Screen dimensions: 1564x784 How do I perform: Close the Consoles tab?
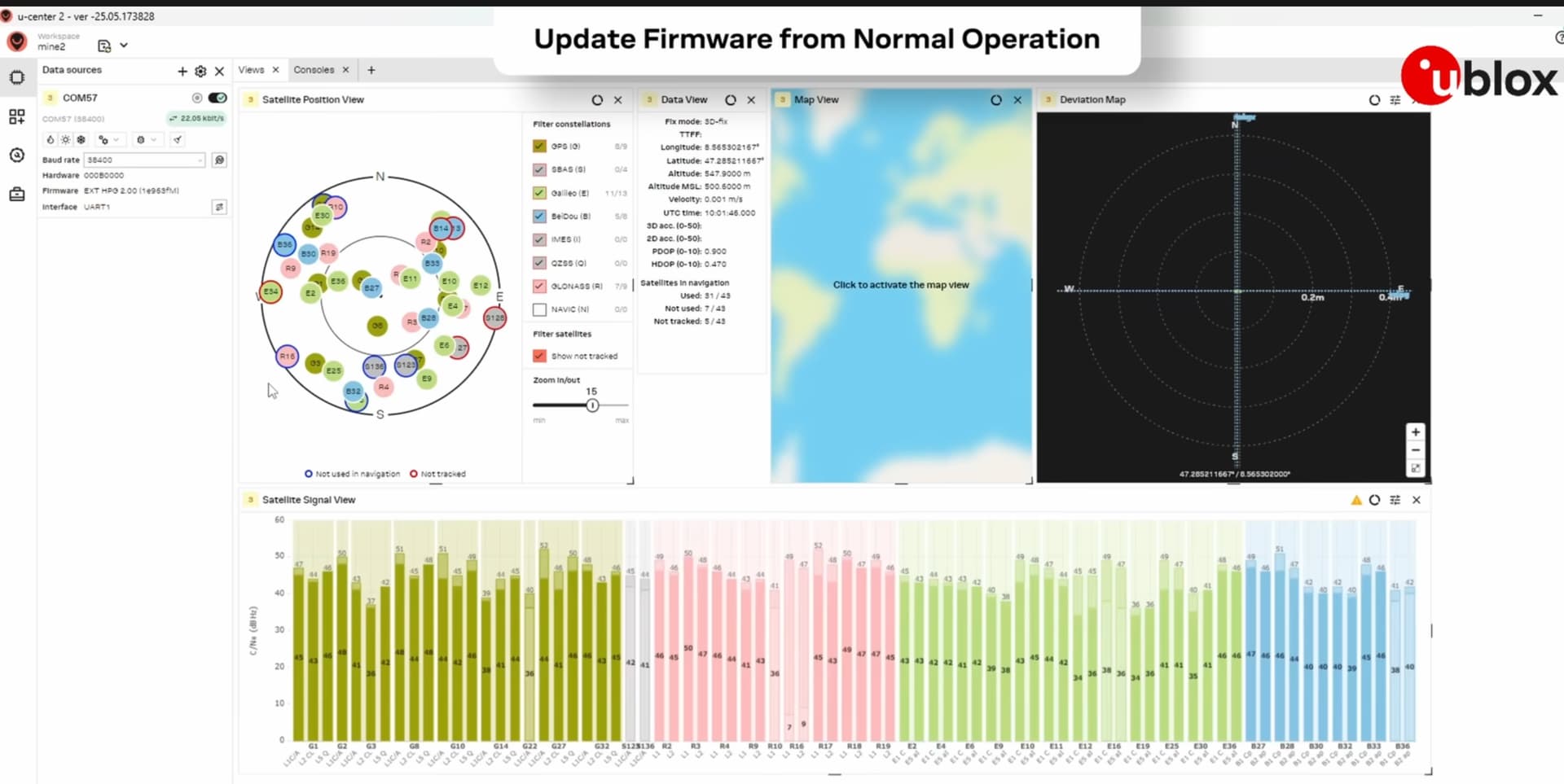click(345, 70)
